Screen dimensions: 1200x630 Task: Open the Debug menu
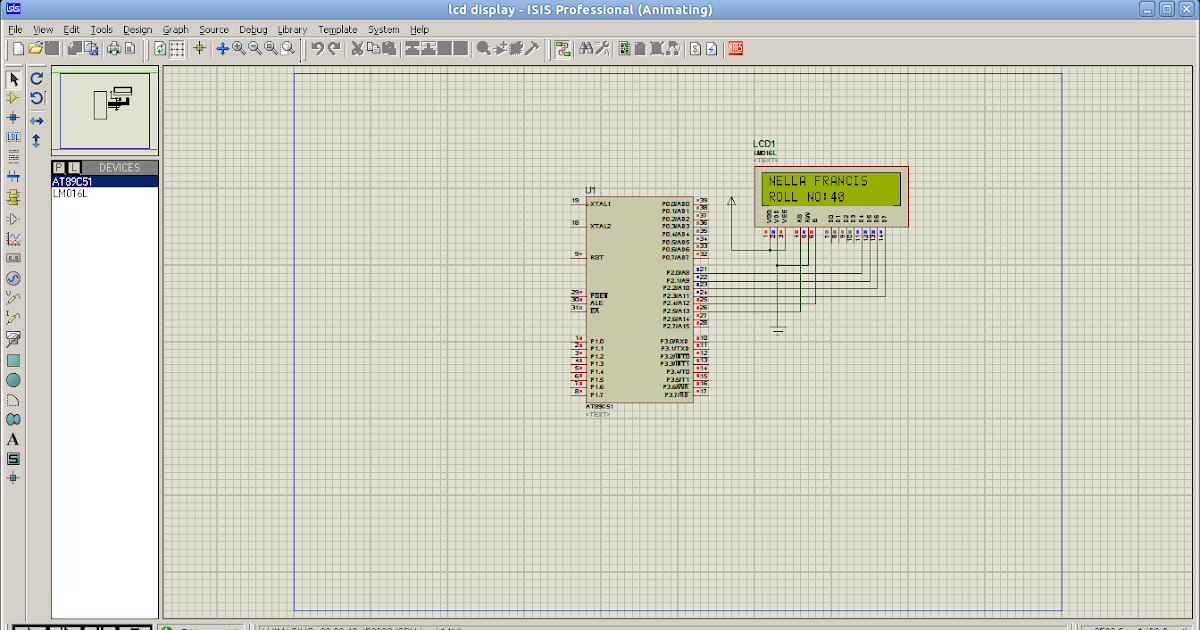[x=253, y=29]
